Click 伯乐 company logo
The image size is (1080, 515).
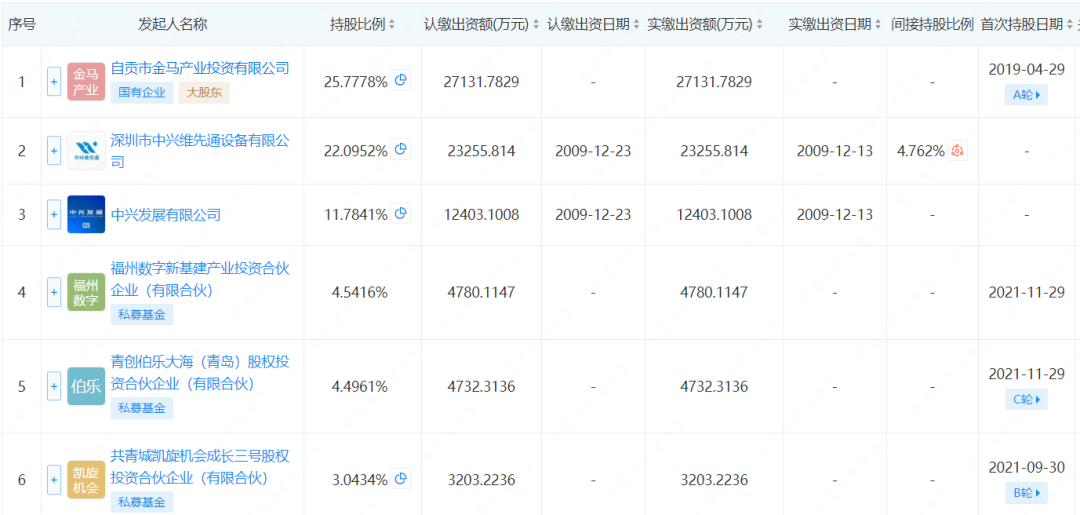click(86, 386)
